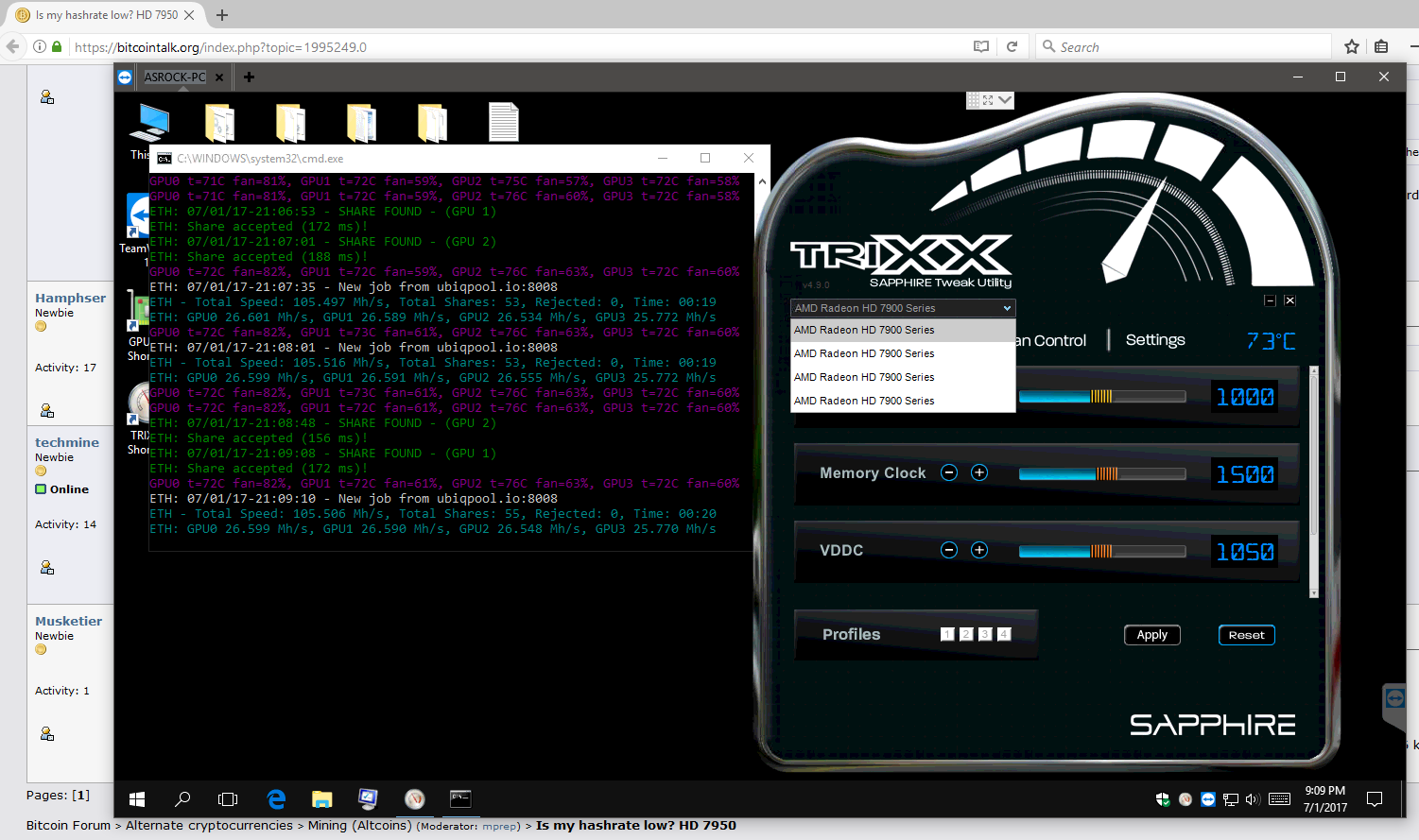Viewport: 1419px width, 840px height.
Task: Open Task View on the taskbar
Action: coord(228,799)
